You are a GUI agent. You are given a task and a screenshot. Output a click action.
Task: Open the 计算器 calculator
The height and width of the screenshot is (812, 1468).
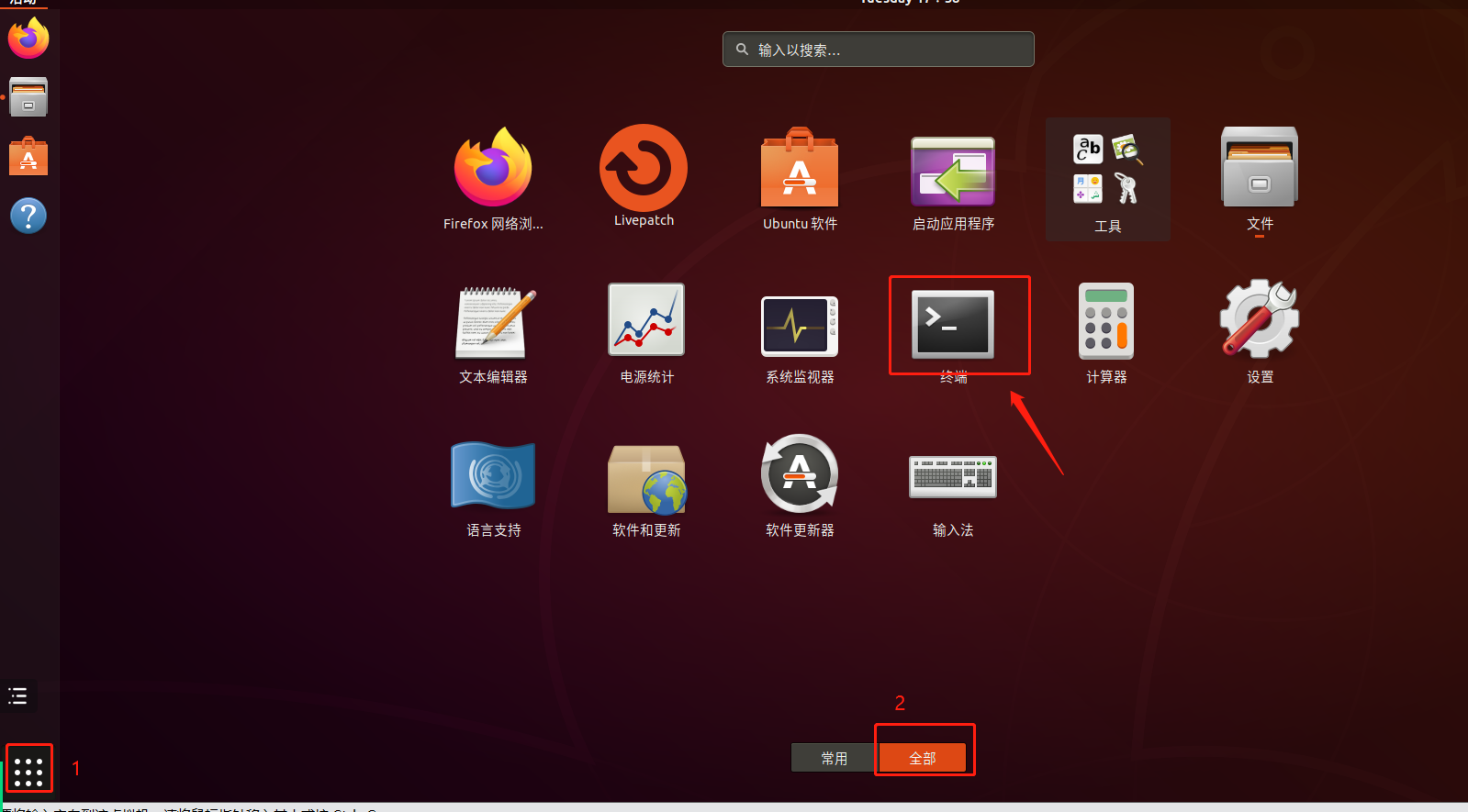click(x=1106, y=320)
